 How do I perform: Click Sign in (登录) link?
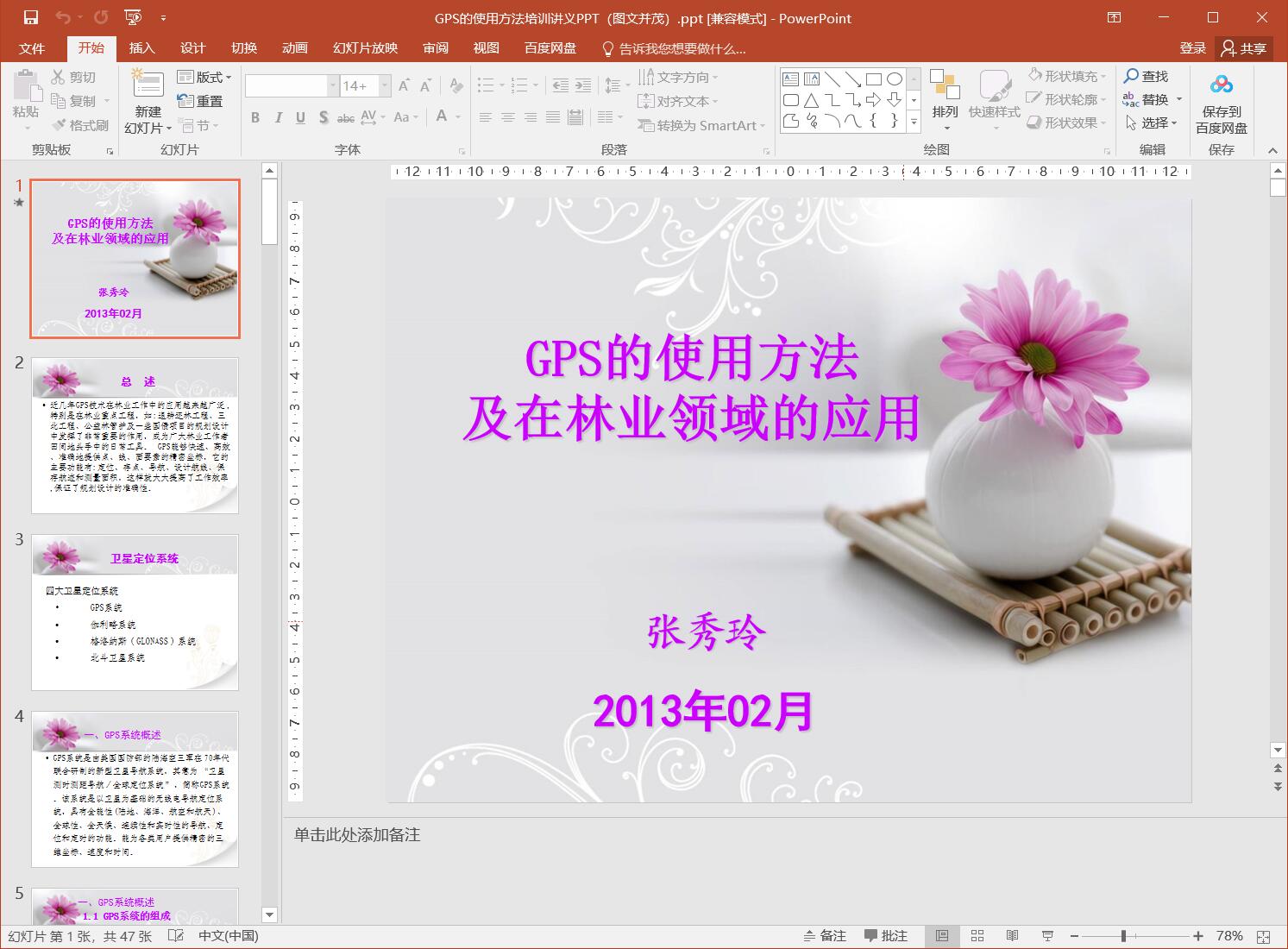1193,48
